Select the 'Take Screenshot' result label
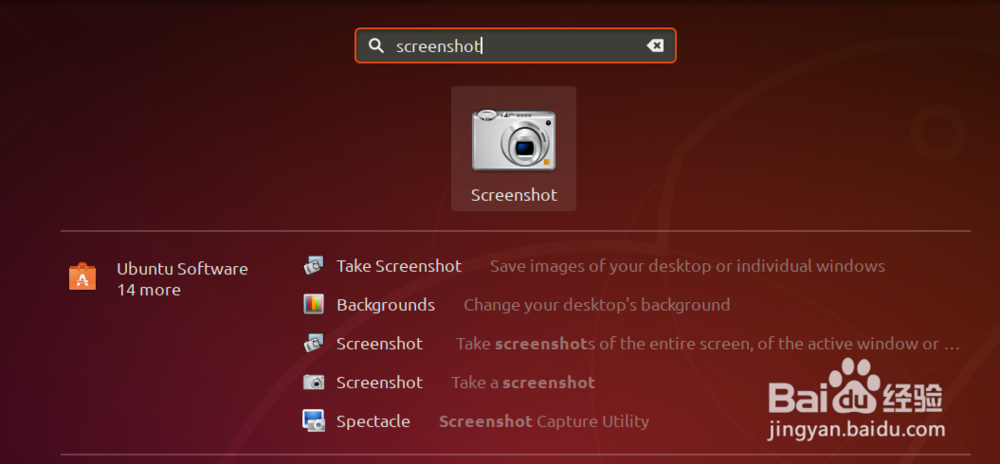Image resolution: width=1000 pixels, height=464 pixels. click(x=399, y=266)
